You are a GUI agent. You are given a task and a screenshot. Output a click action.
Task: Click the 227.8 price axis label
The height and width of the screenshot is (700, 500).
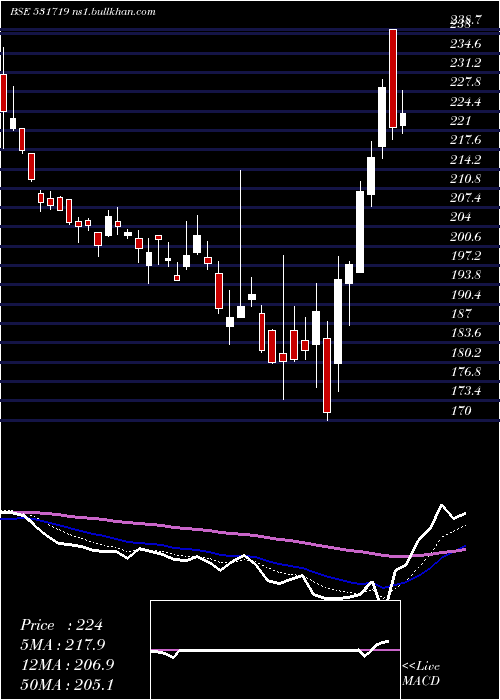465,82
